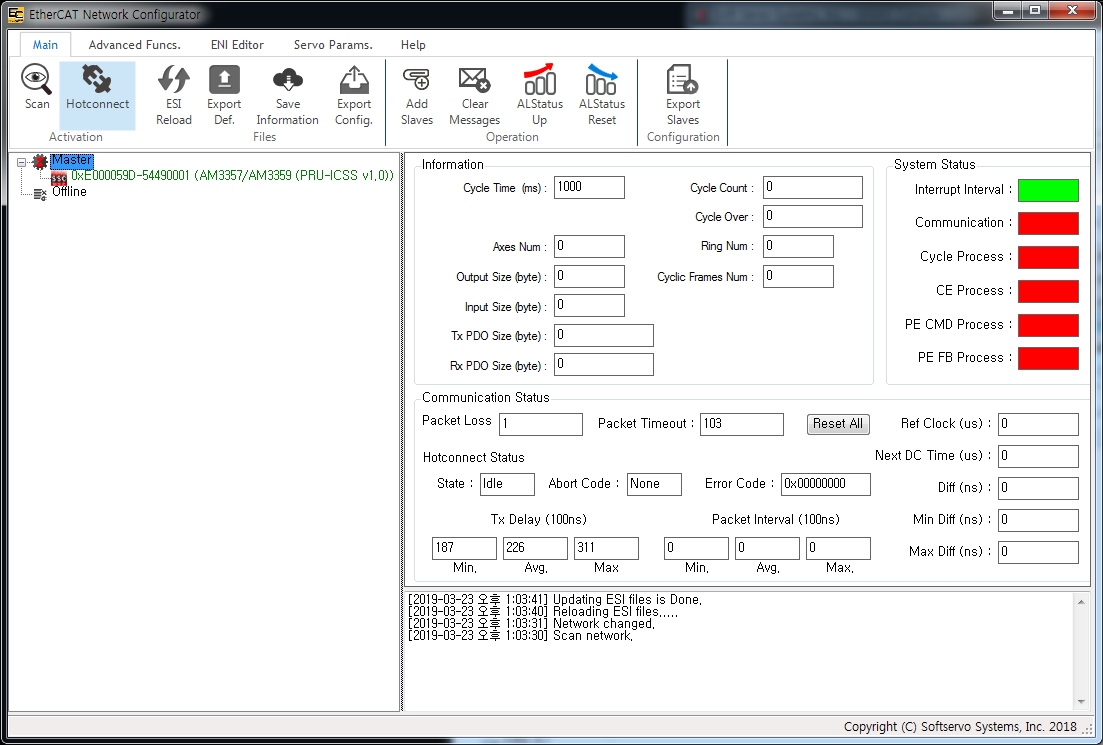Select the AM3357/AM3359 slave device entry

click(x=231, y=176)
